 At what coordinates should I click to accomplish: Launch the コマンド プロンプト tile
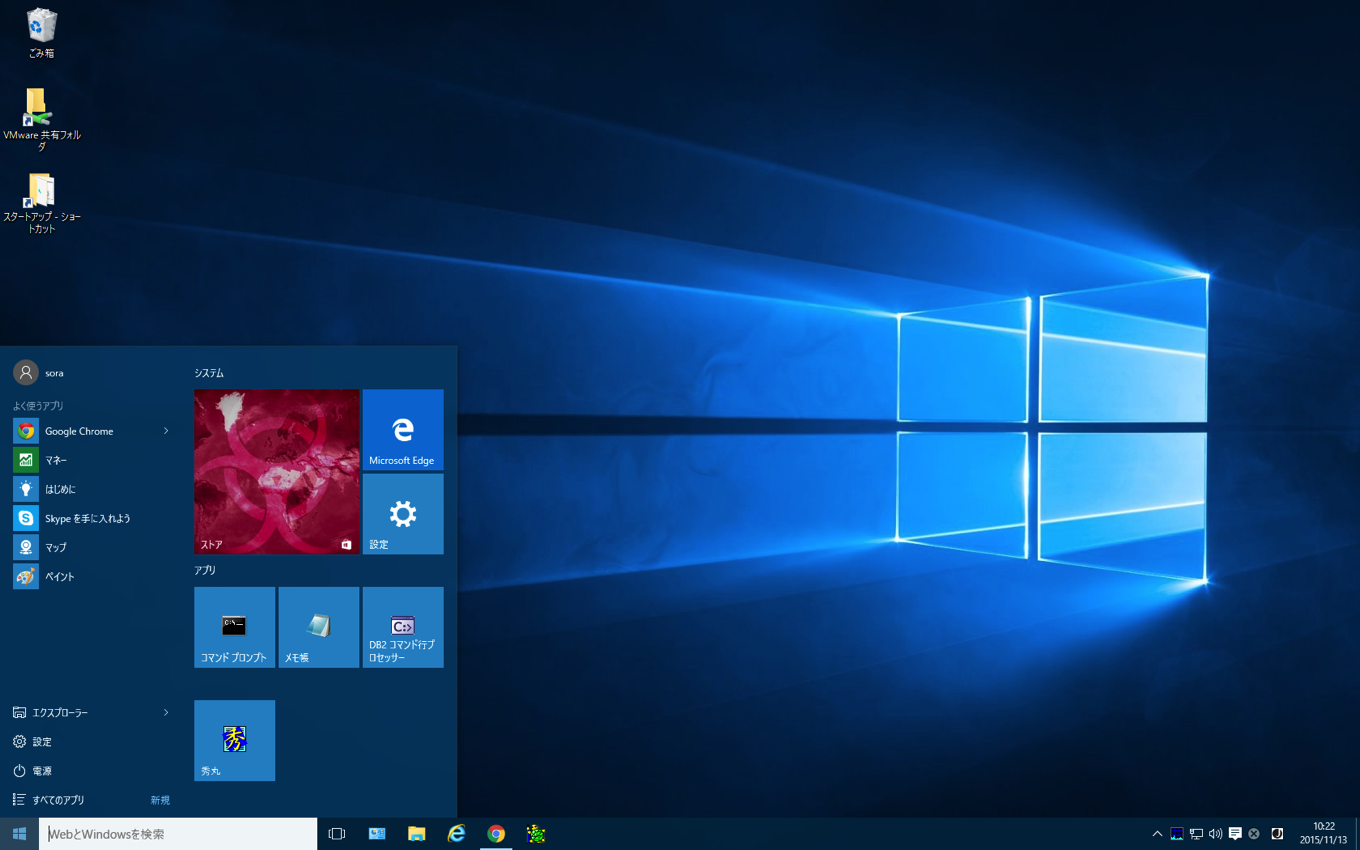click(234, 627)
